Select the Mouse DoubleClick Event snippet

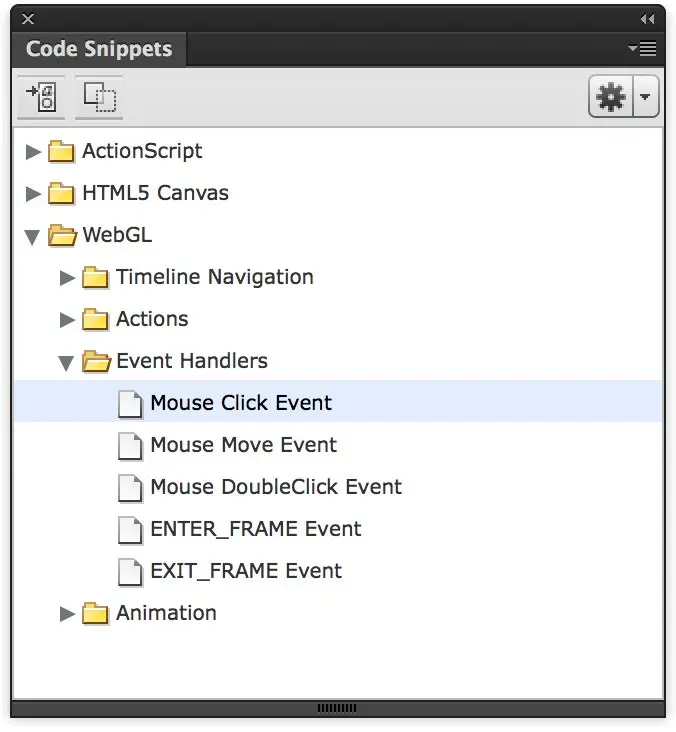click(x=276, y=487)
